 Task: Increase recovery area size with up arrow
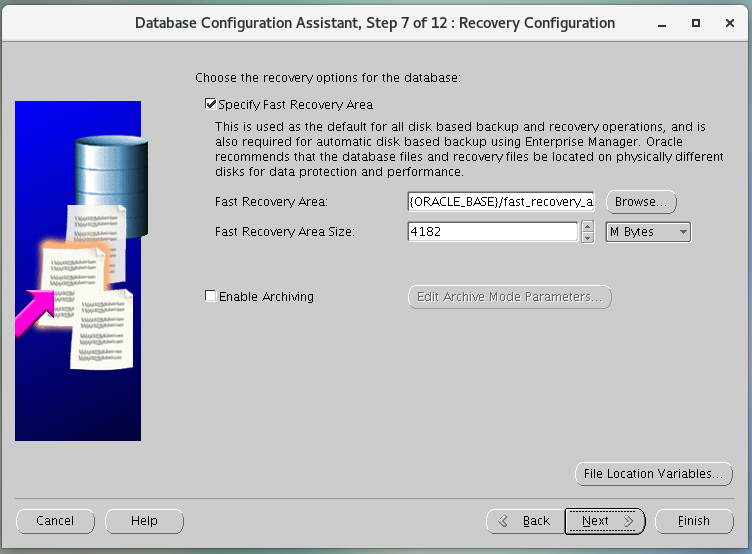pyautogui.click(x=588, y=226)
